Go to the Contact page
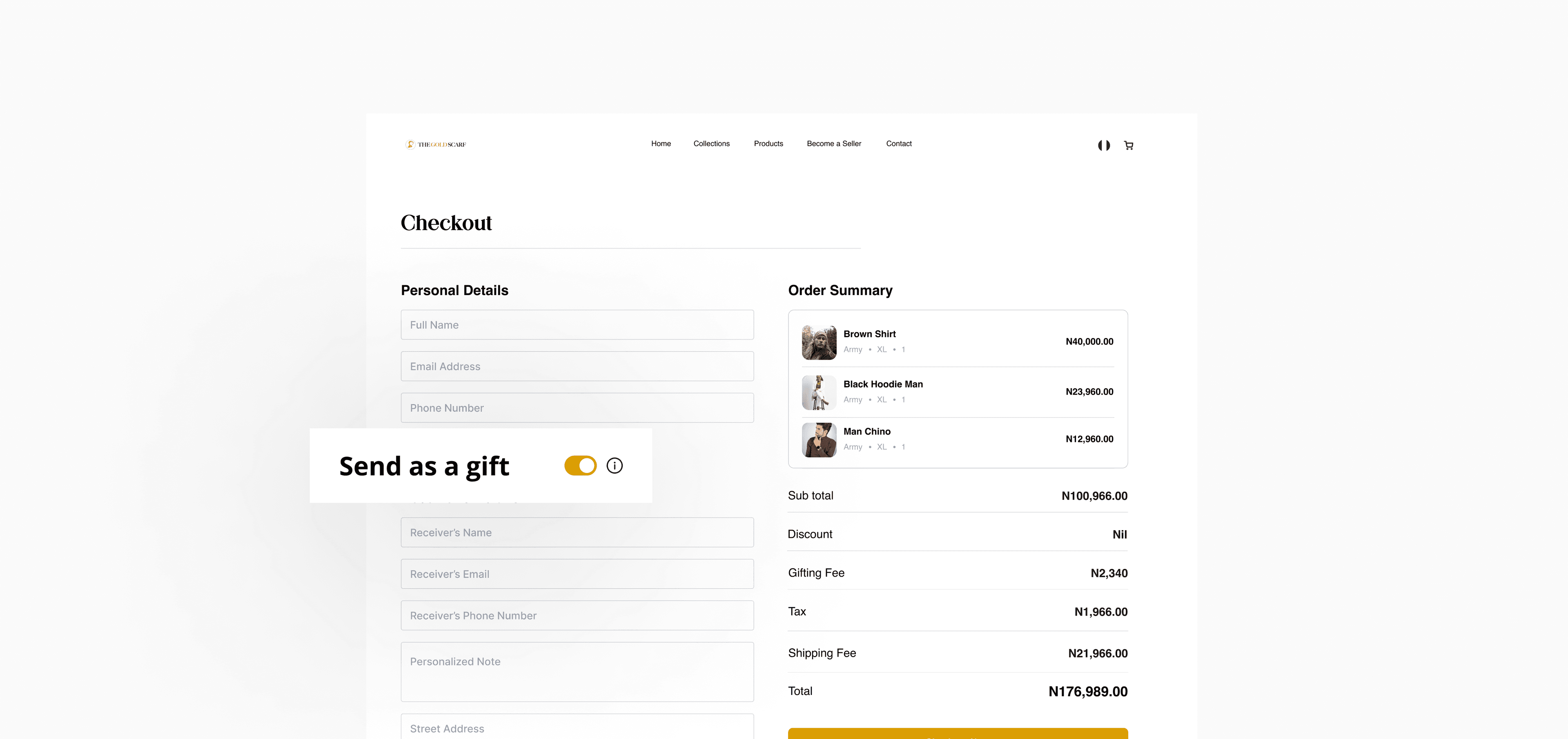1568x739 pixels. pyautogui.click(x=899, y=144)
